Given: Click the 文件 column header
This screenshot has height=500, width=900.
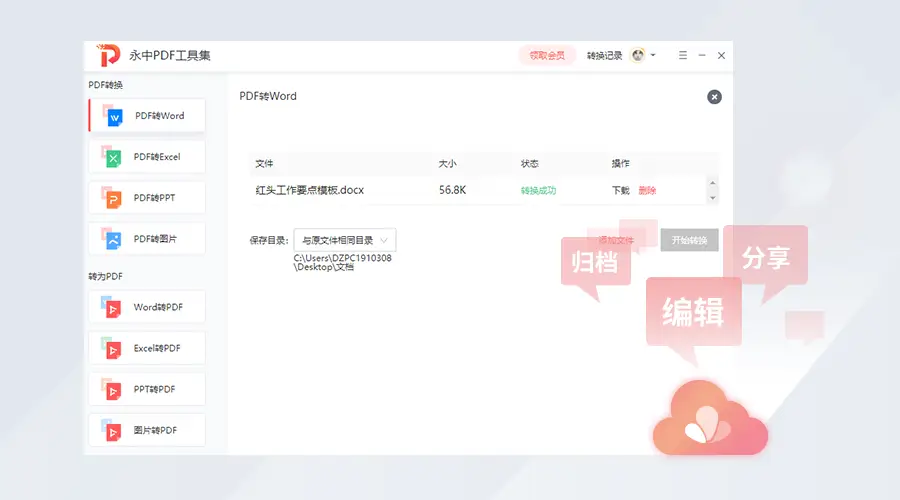Looking at the screenshot, I should point(264,164).
